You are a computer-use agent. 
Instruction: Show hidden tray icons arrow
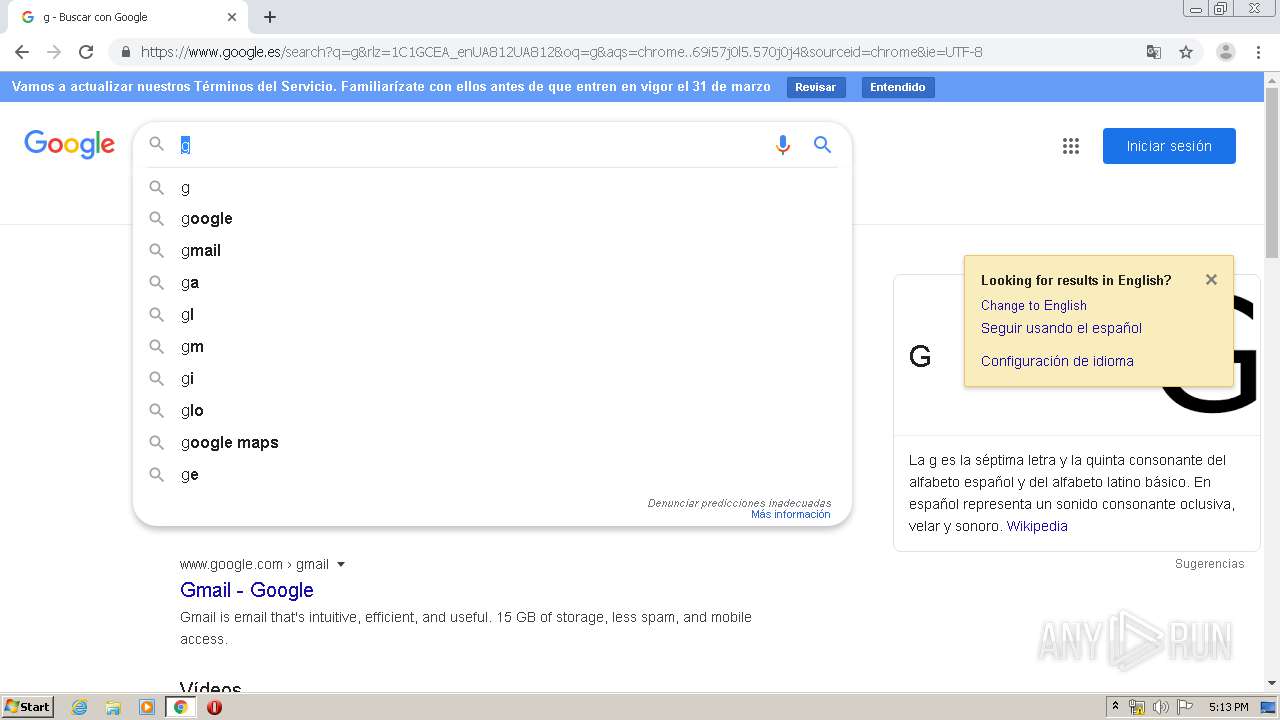[x=1115, y=707]
